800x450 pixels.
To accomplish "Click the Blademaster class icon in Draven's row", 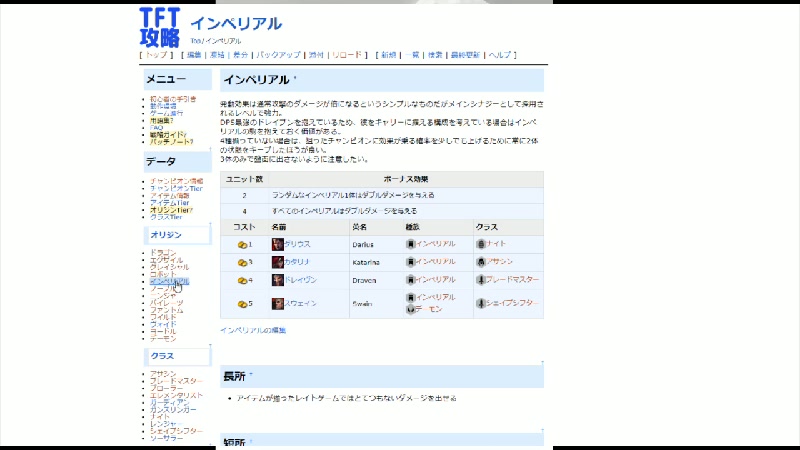I will pos(481,280).
